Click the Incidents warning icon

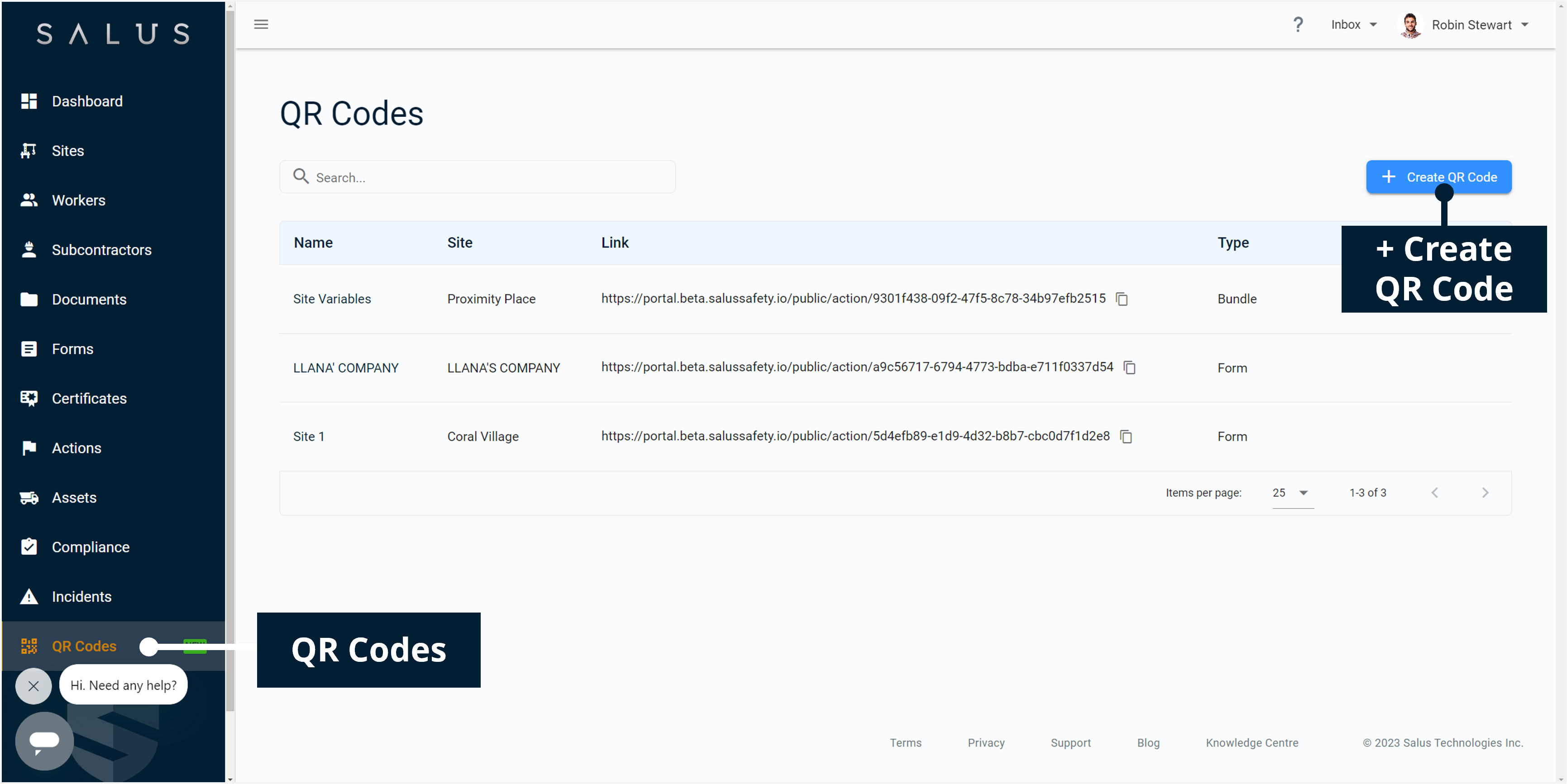[29, 597]
